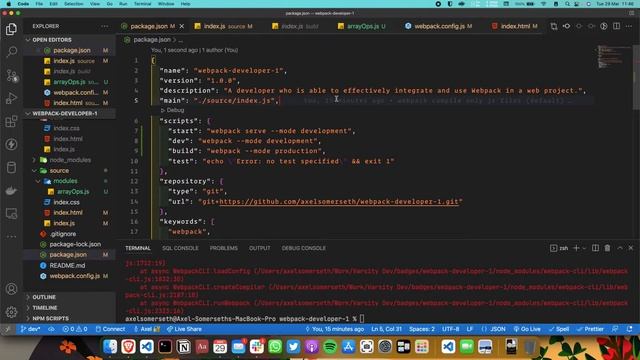This screenshot has height=360, width=640.
Task: Open changes for package.json in editor toolbar
Action: pos(554,26)
